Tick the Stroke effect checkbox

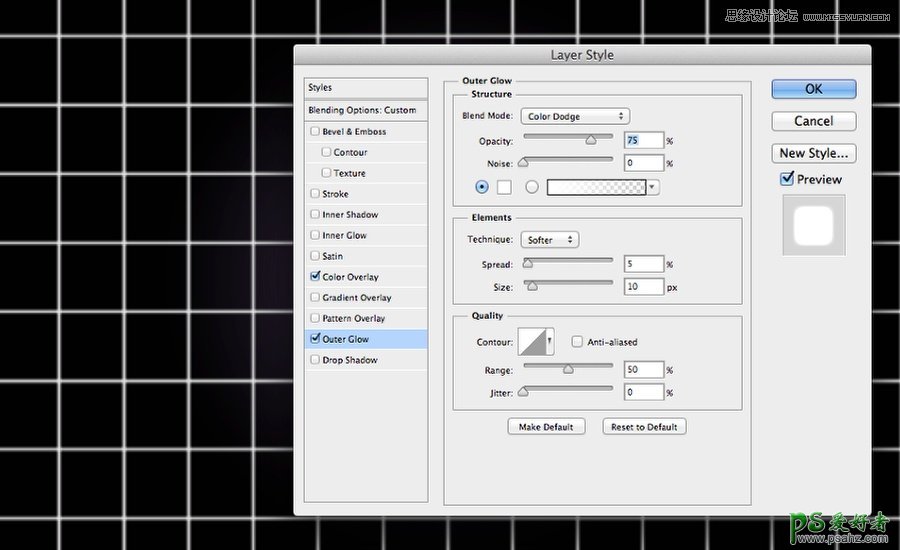tap(315, 193)
